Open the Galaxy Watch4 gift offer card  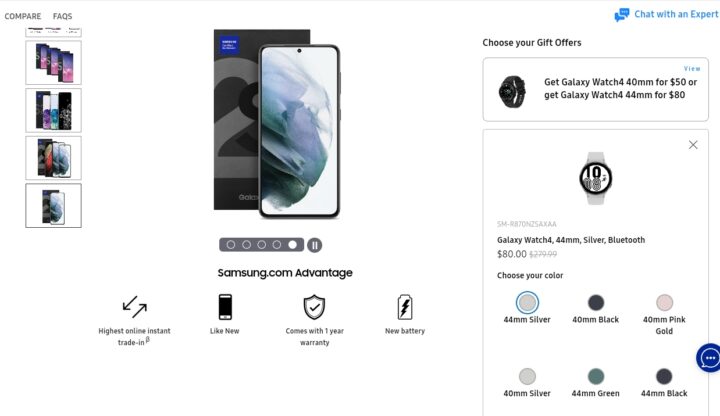596,90
